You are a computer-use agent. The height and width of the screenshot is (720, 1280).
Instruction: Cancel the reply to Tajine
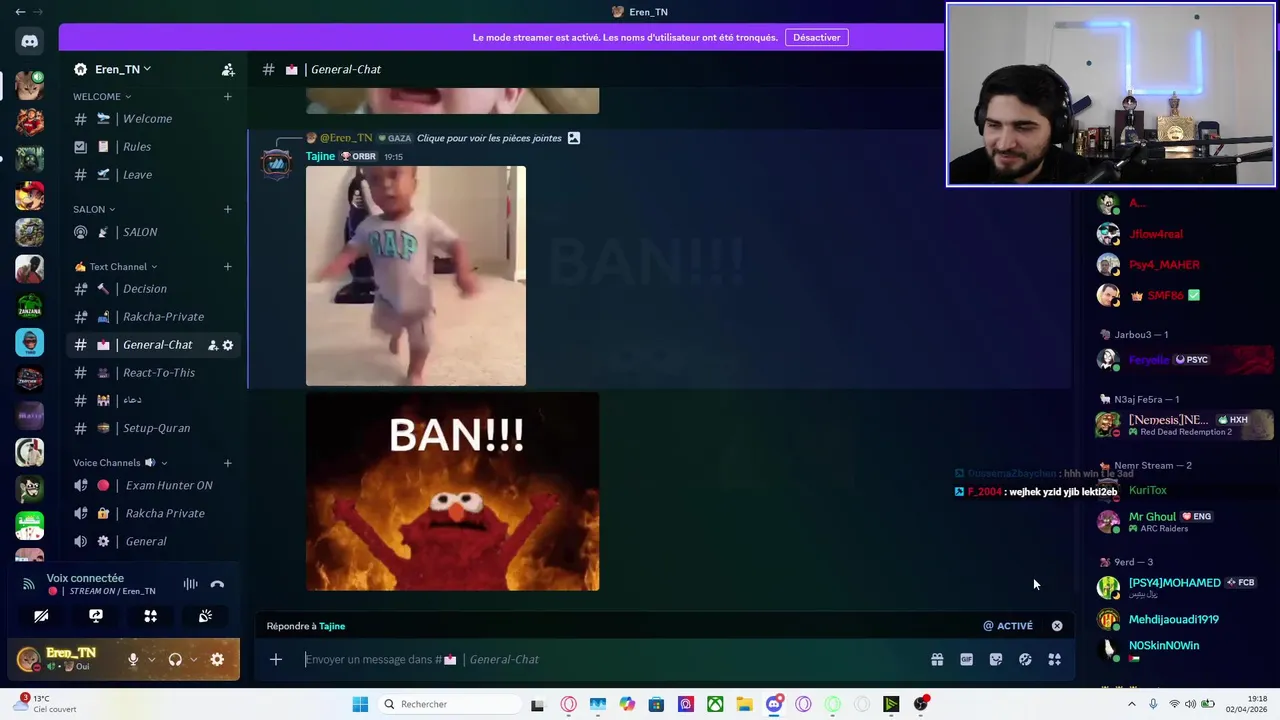tap(1057, 626)
